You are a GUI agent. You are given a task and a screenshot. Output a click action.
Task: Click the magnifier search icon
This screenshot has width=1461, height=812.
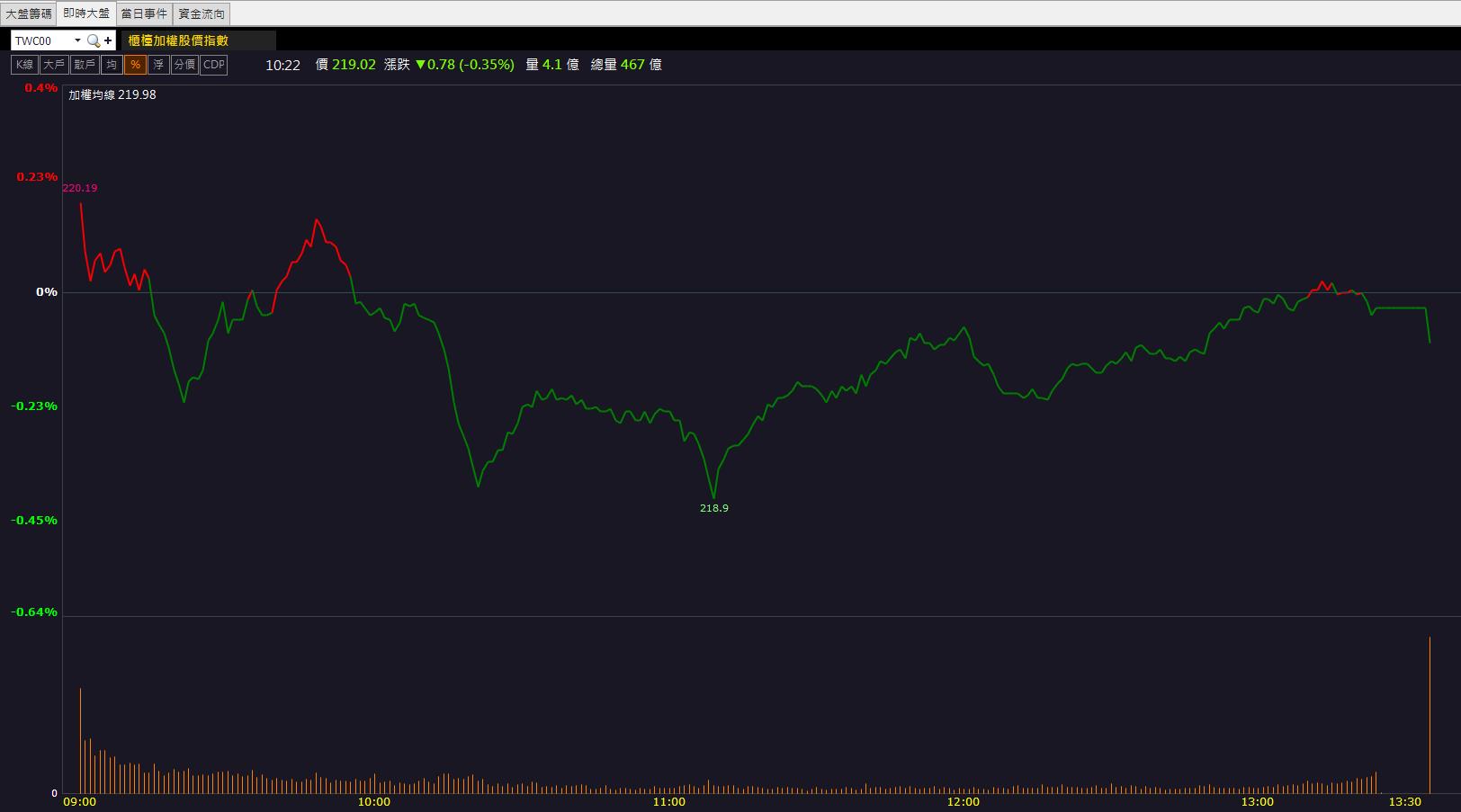(94, 40)
